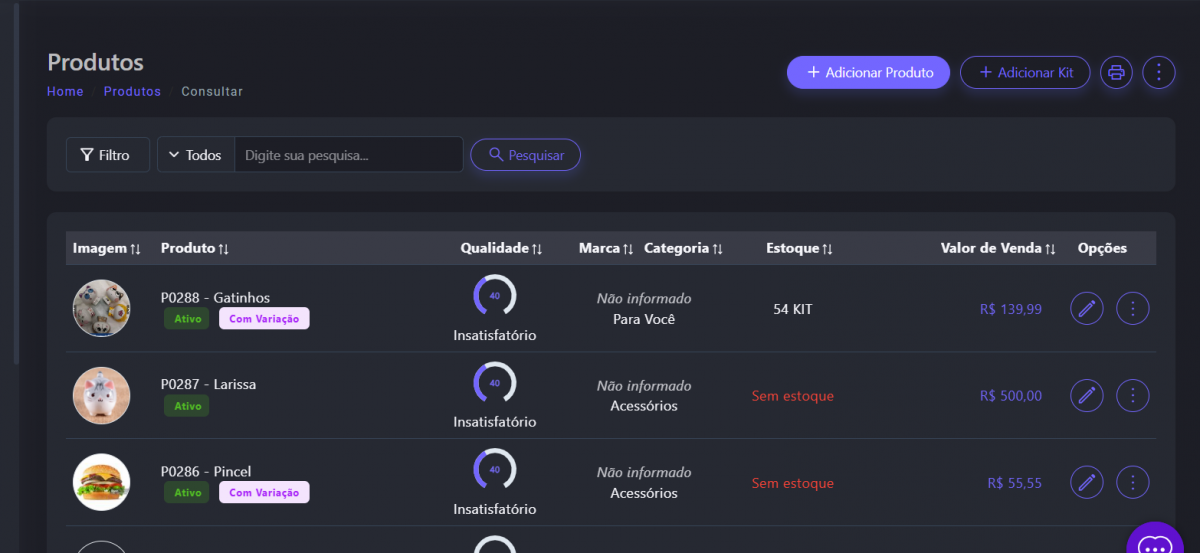Open more options for P0286 Pincel
The width and height of the screenshot is (1200, 553).
[x=1132, y=483]
